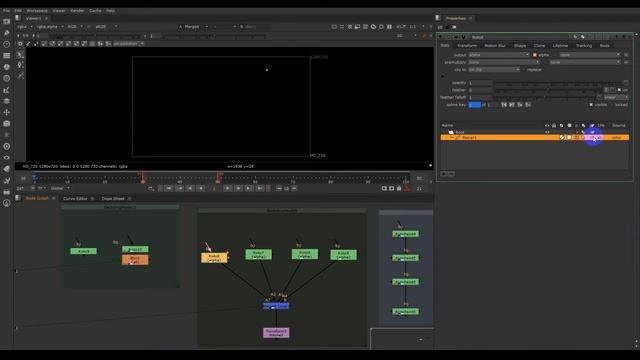This screenshot has width=640, height=360.
Task: Click the opacity slider track
Action: coord(558,83)
